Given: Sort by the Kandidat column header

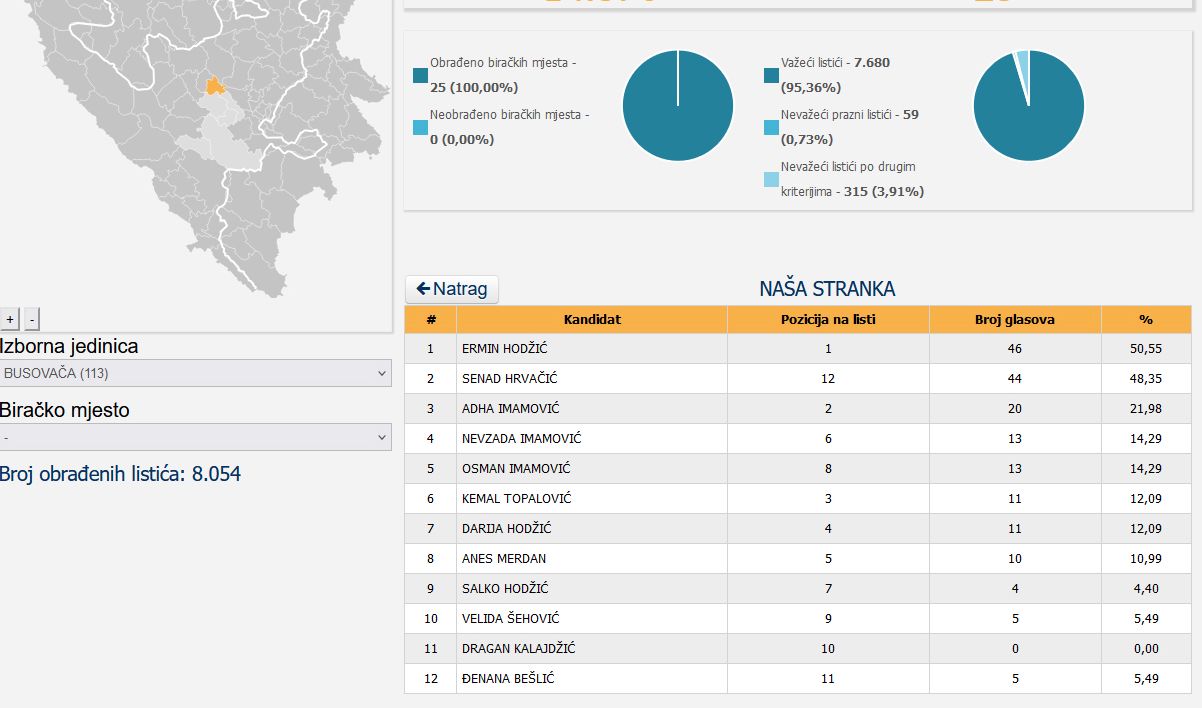Looking at the screenshot, I should [x=592, y=320].
